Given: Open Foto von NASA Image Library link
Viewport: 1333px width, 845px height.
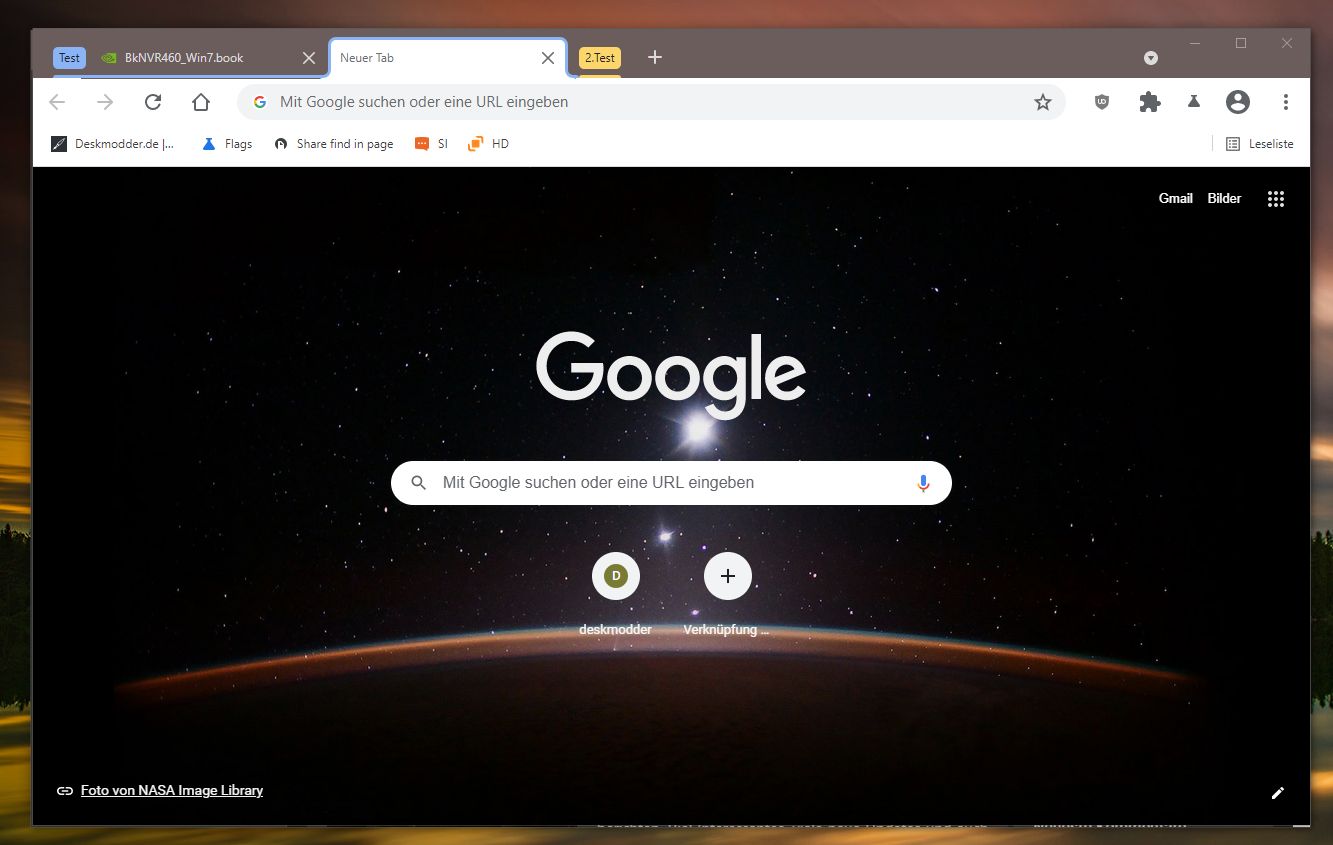Looking at the screenshot, I should point(172,791).
